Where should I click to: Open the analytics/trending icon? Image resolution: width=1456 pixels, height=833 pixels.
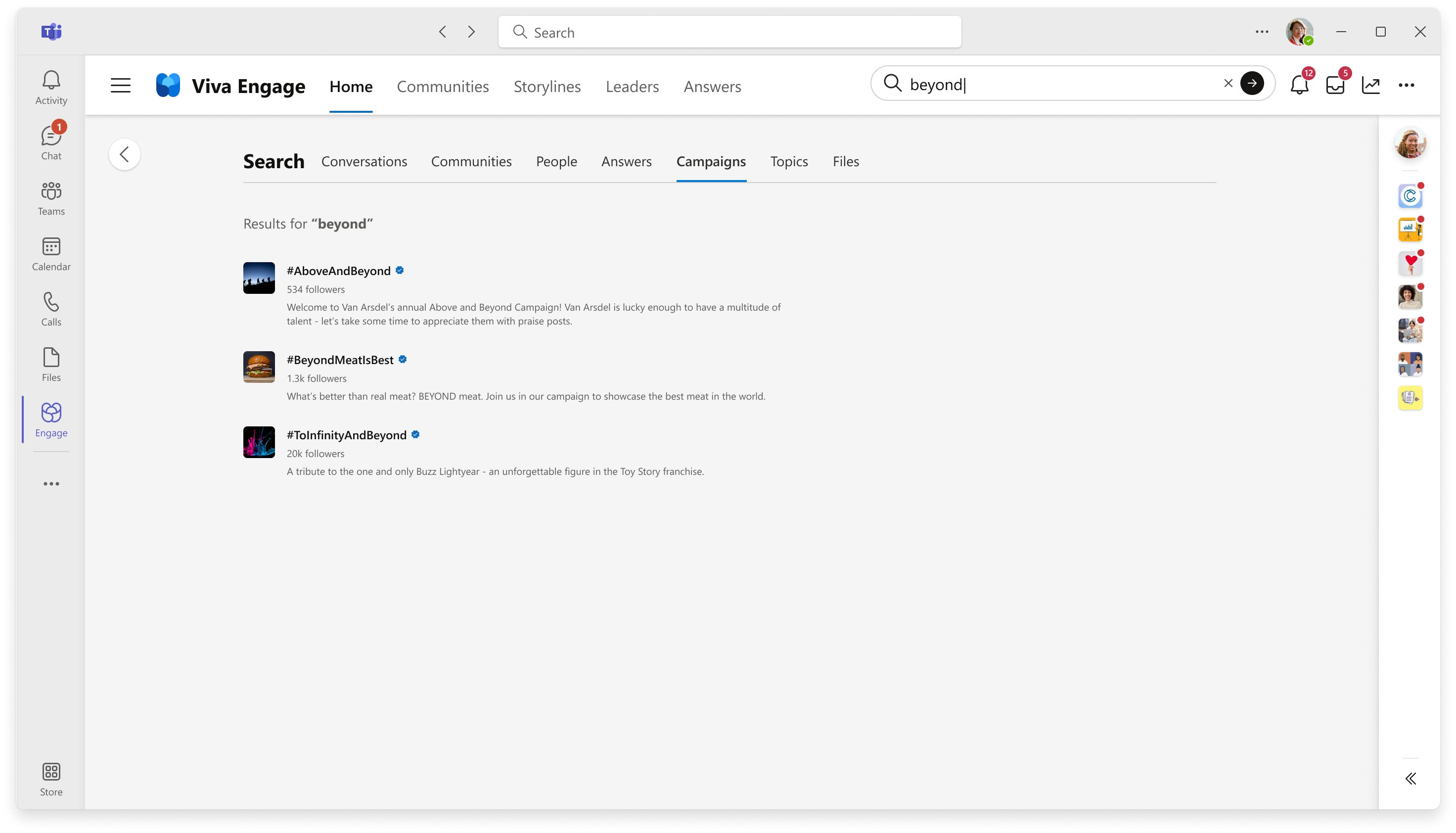(1370, 85)
